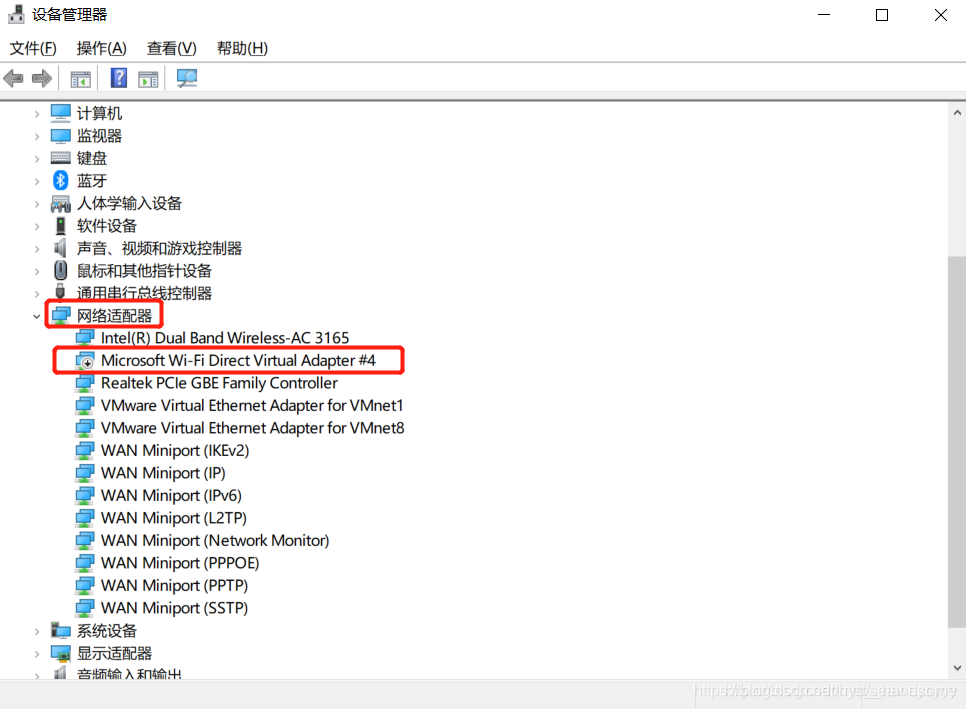The height and width of the screenshot is (709, 966).
Task: Select WAN Miniport (Network Monitor)
Action: pos(215,540)
